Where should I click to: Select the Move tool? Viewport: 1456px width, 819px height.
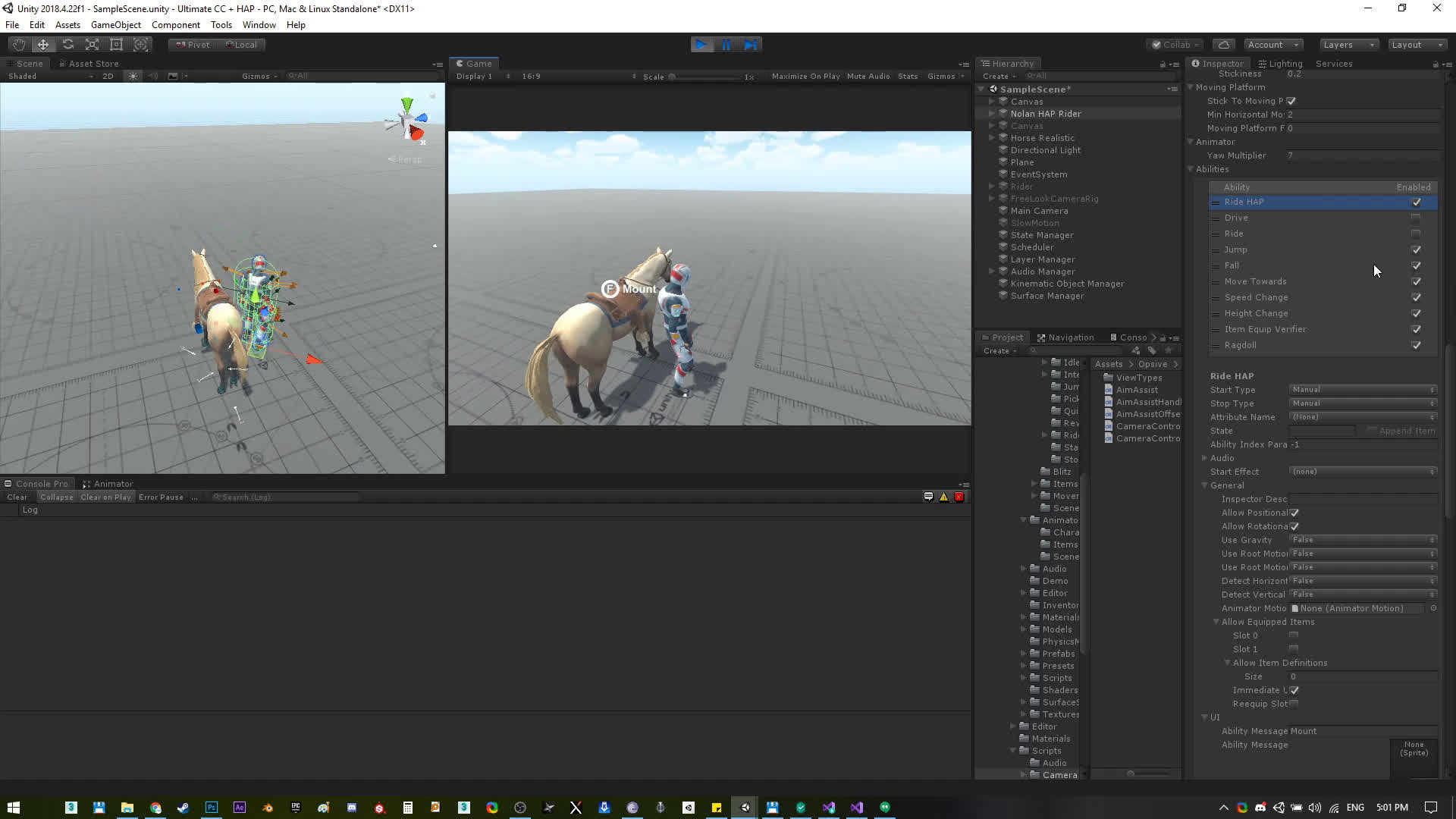click(43, 45)
